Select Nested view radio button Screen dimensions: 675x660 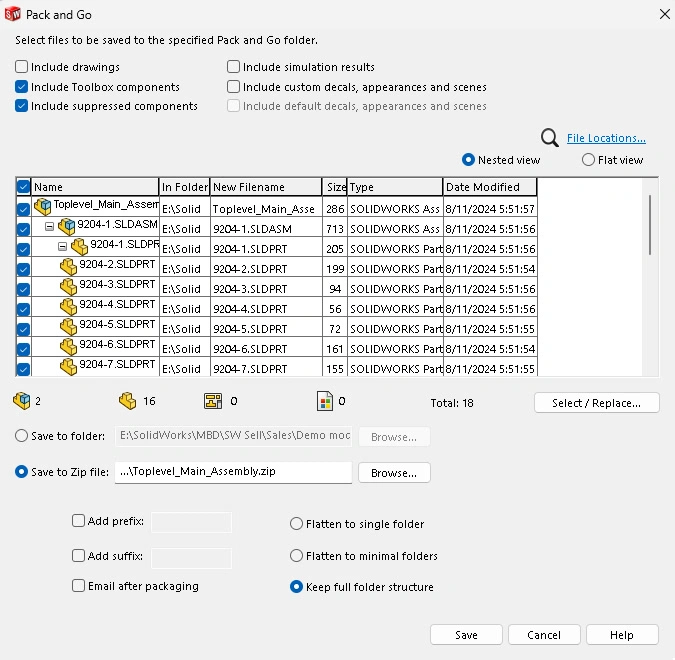pyautogui.click(x=468, y=160)
